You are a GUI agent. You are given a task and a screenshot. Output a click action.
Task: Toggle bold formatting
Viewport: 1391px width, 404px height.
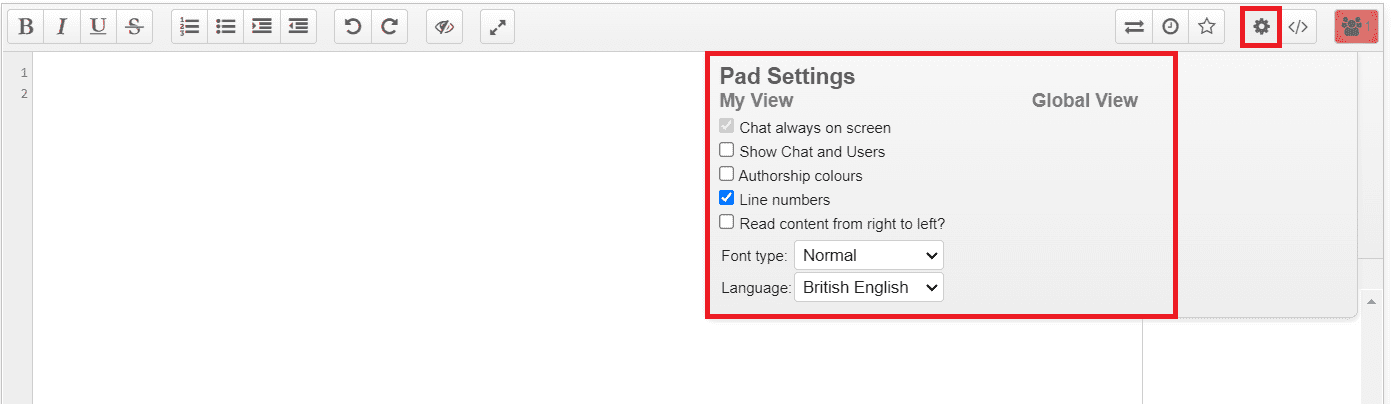click(26, 27)
